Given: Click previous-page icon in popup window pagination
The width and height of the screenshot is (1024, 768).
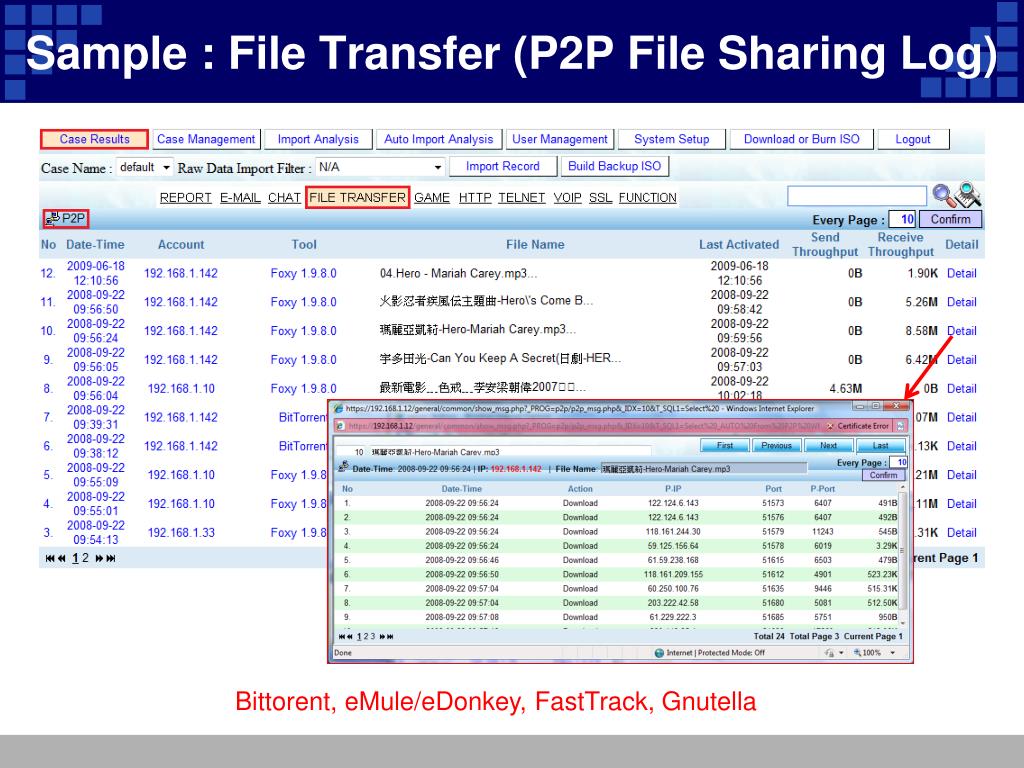Looking at the screenshot, I should tap(349, 636).
